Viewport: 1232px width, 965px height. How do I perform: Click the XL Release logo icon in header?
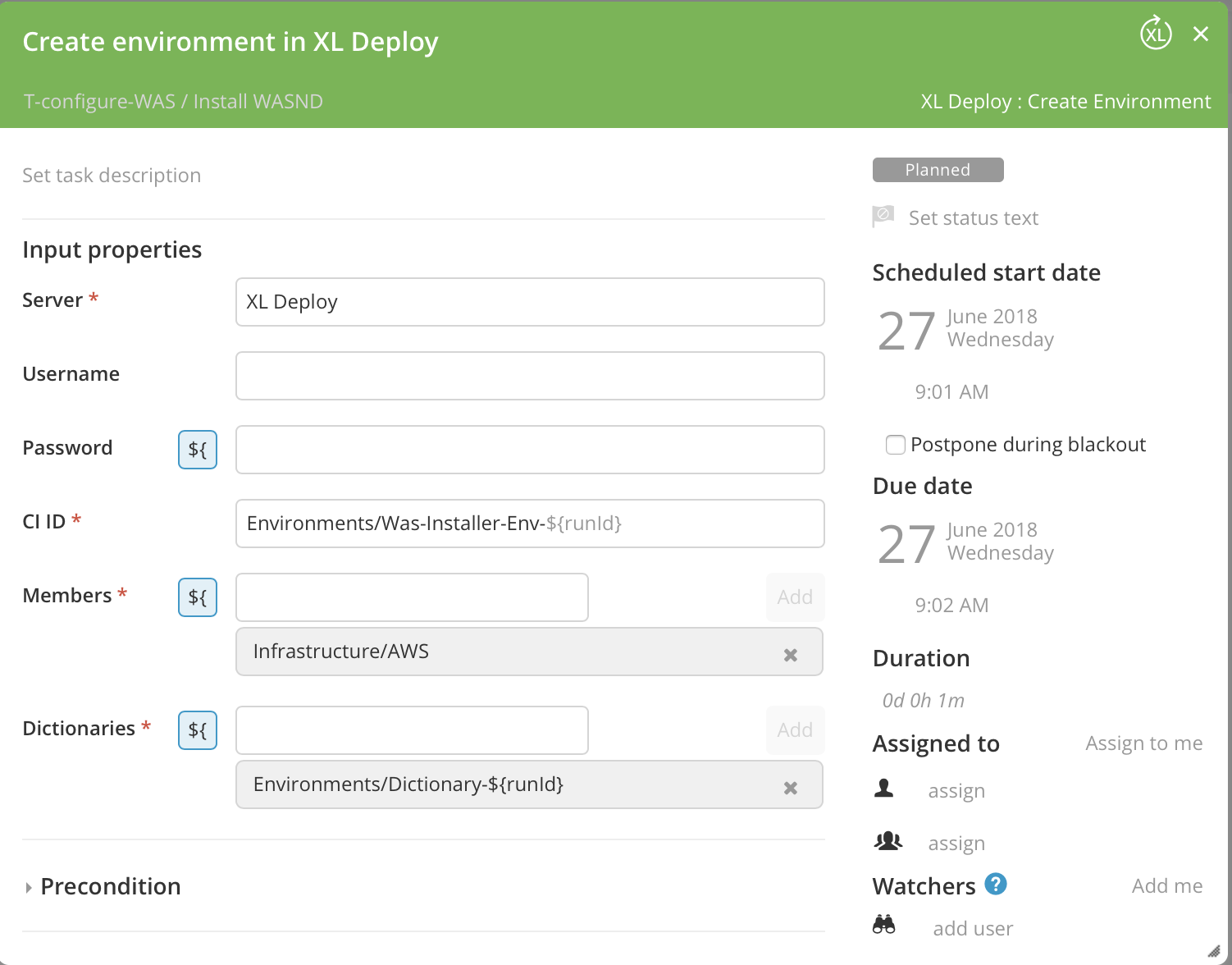coord(1156,34)
